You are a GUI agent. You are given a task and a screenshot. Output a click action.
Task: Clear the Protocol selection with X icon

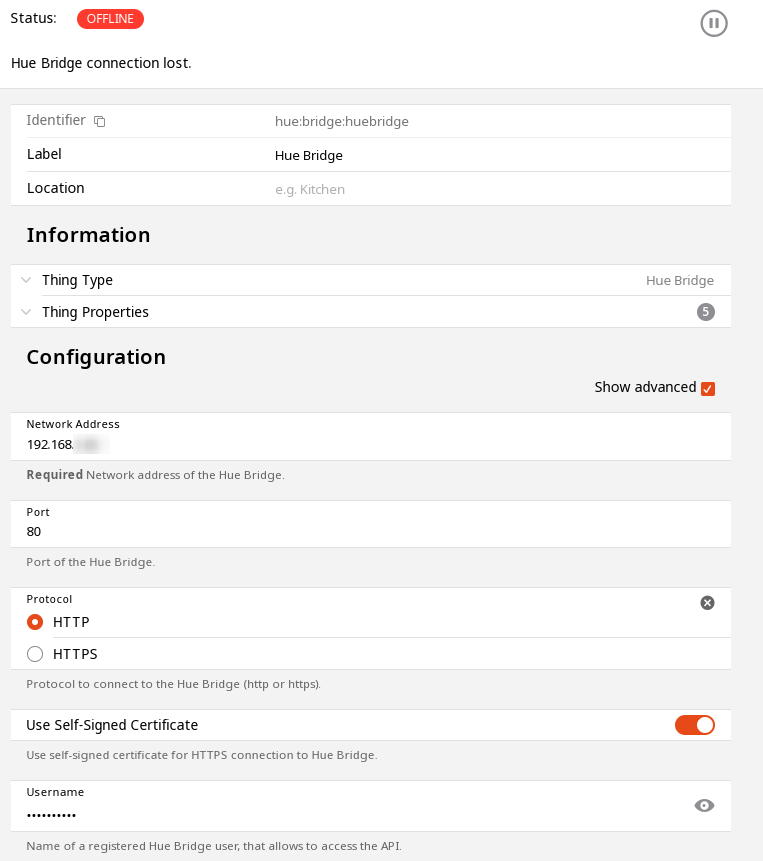point(707,602)
